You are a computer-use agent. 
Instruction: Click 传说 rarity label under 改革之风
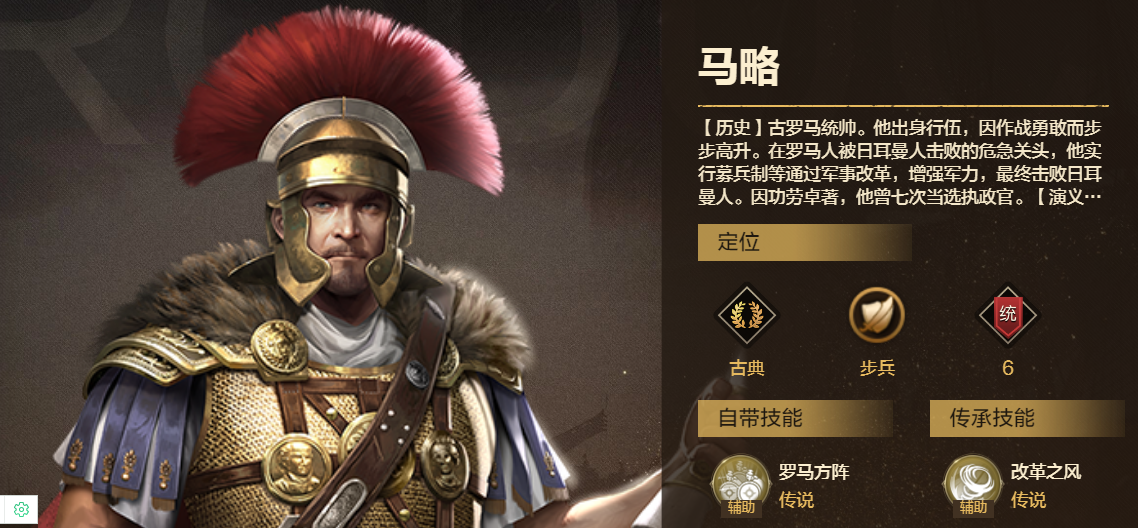[x=1028, y=500]
